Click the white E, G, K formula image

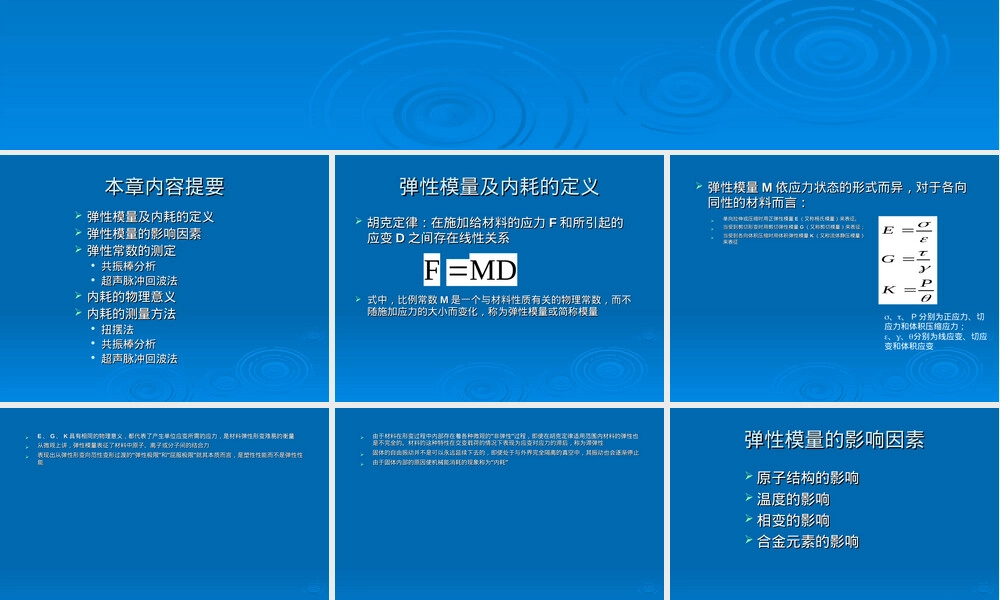pyautogui.click(x=908, y=260)
